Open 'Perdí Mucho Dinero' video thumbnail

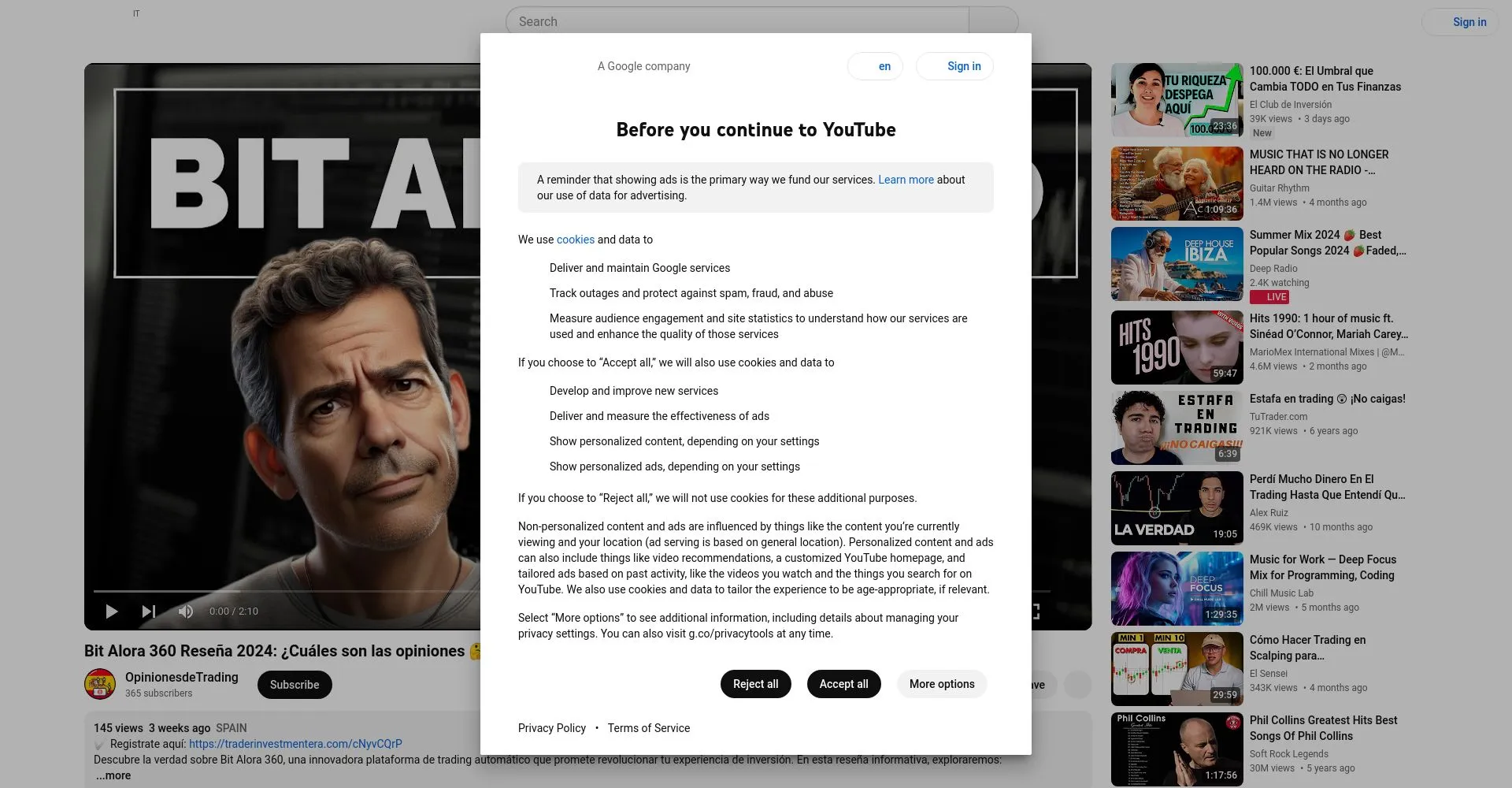click(x=1177, y=508)
